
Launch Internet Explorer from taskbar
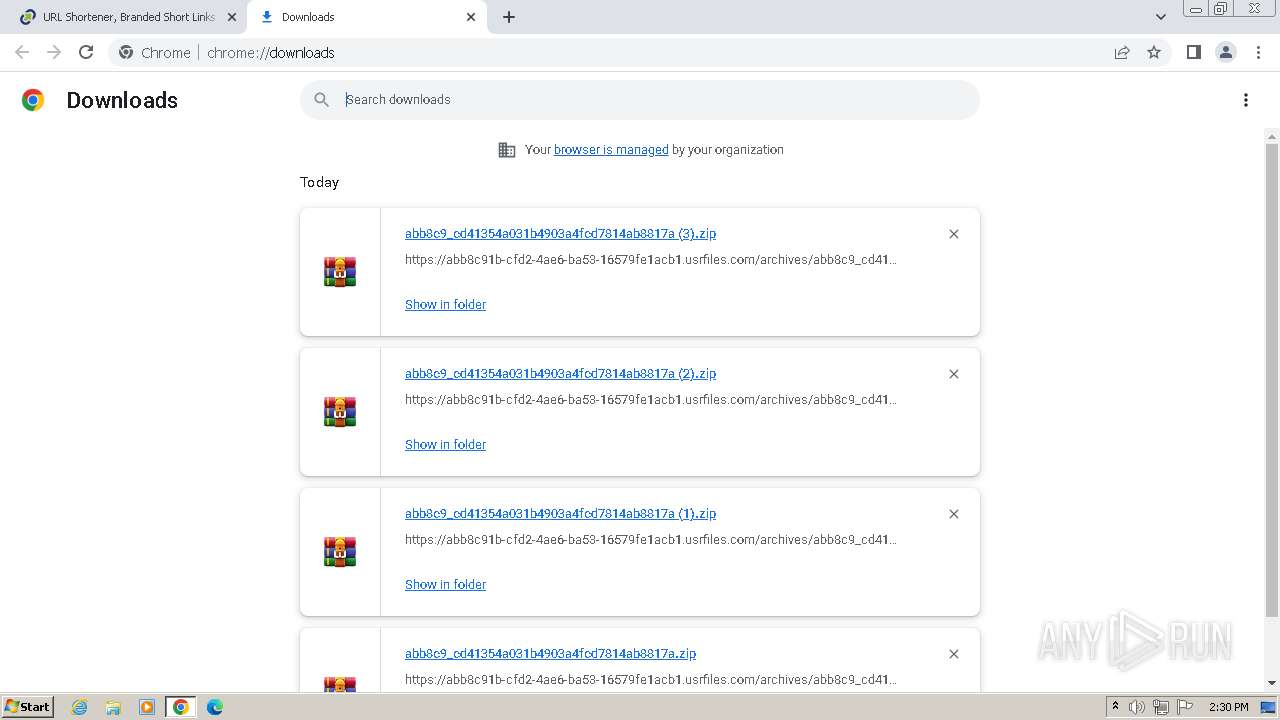point(80,707)
